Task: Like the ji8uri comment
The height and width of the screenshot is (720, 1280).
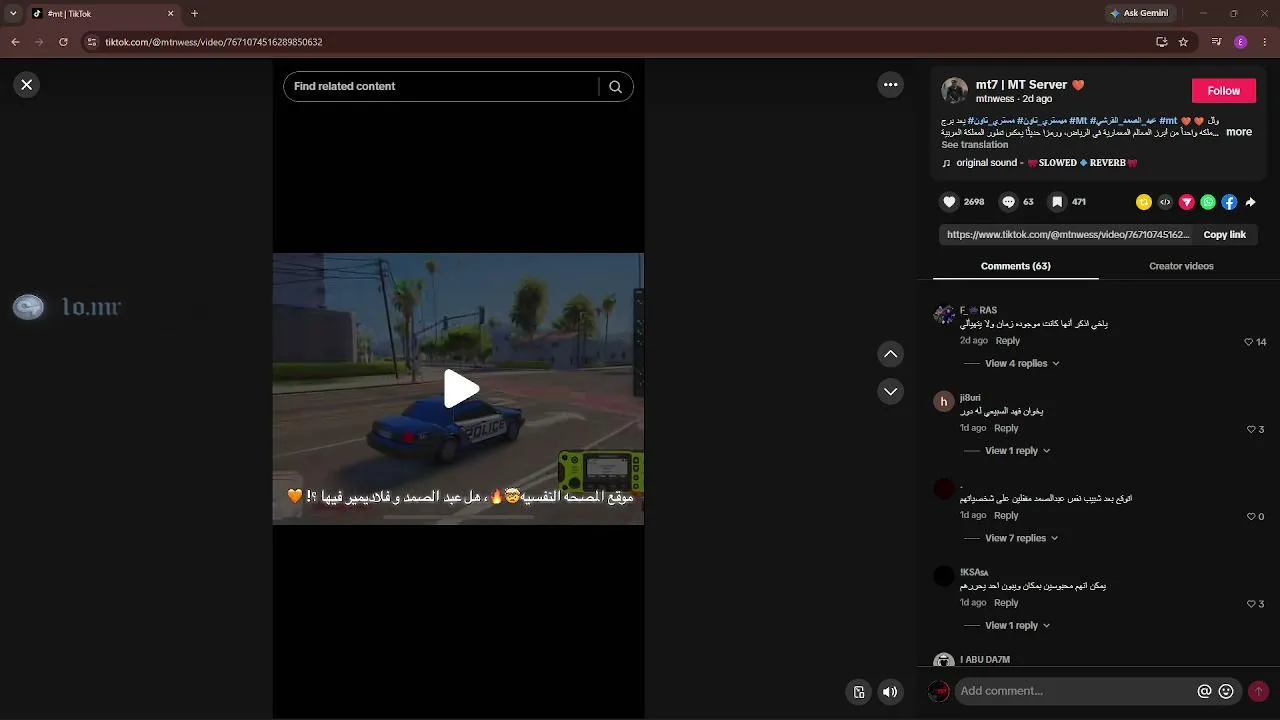Action: (1250, 429)
